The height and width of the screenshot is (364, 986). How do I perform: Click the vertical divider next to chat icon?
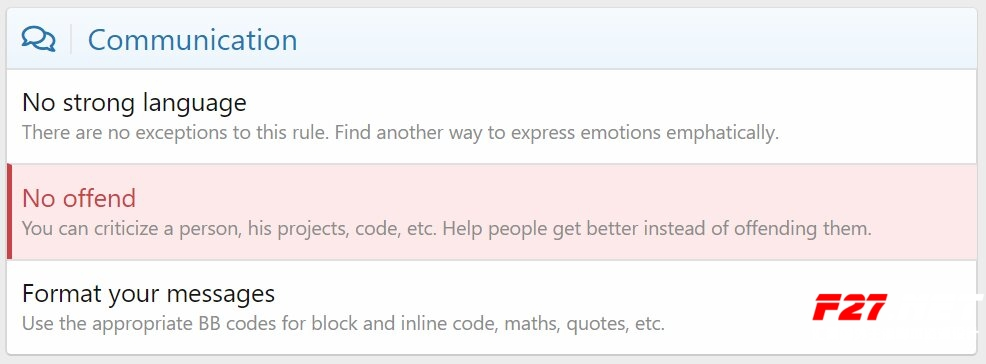[x=71, y=39]
